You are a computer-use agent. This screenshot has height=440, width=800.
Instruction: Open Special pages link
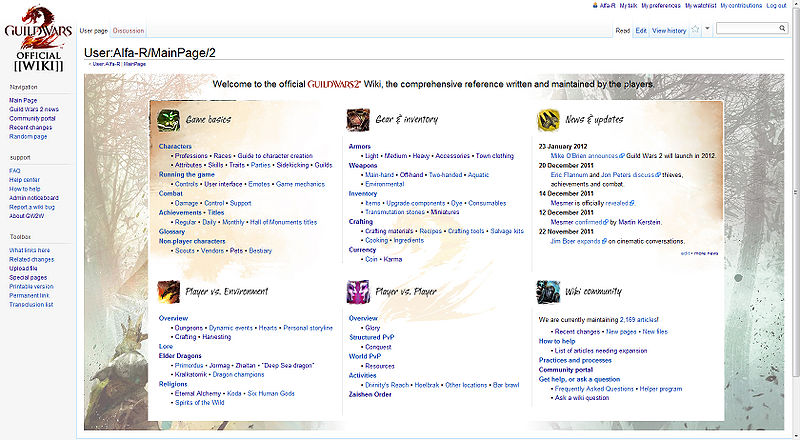coord(28,278)
